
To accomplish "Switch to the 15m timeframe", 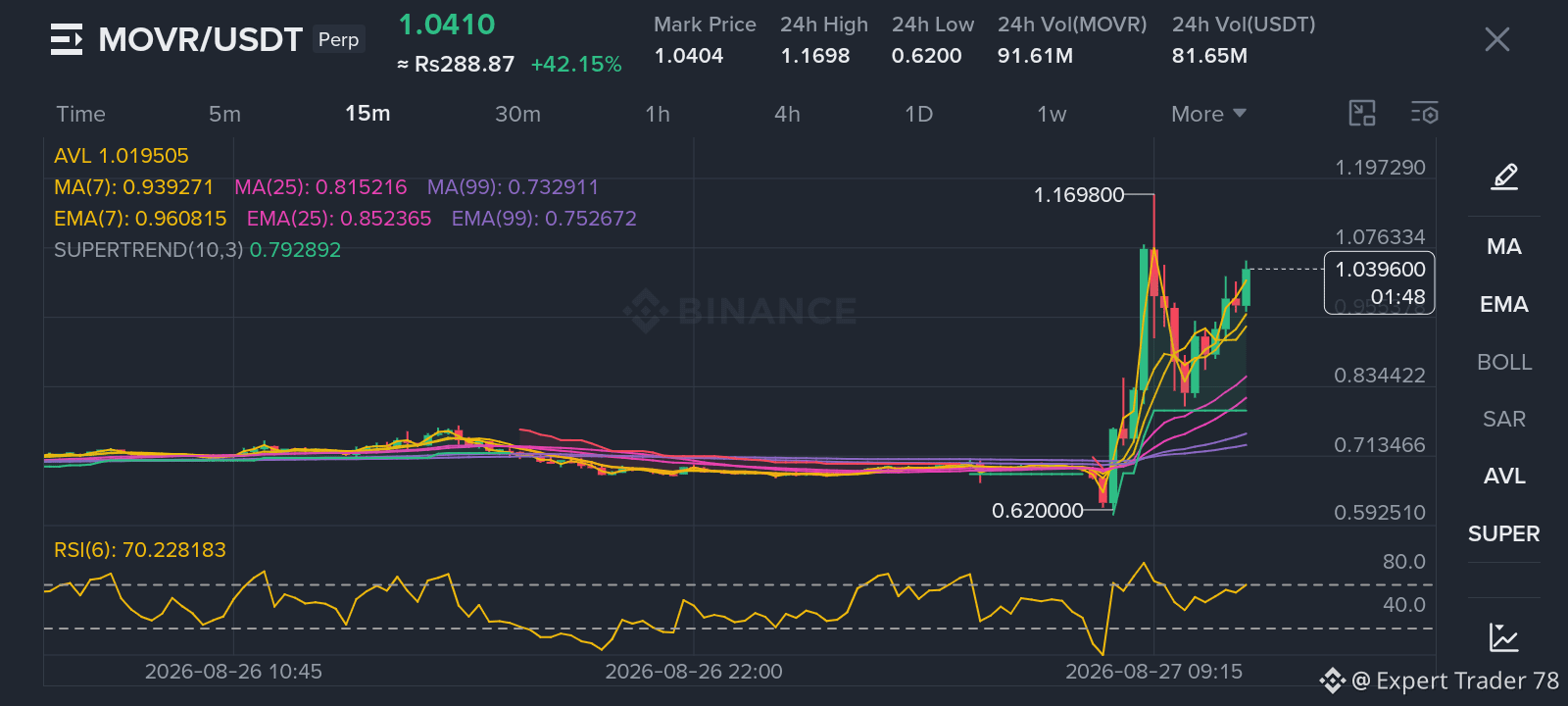I will (x=367, y=114).
